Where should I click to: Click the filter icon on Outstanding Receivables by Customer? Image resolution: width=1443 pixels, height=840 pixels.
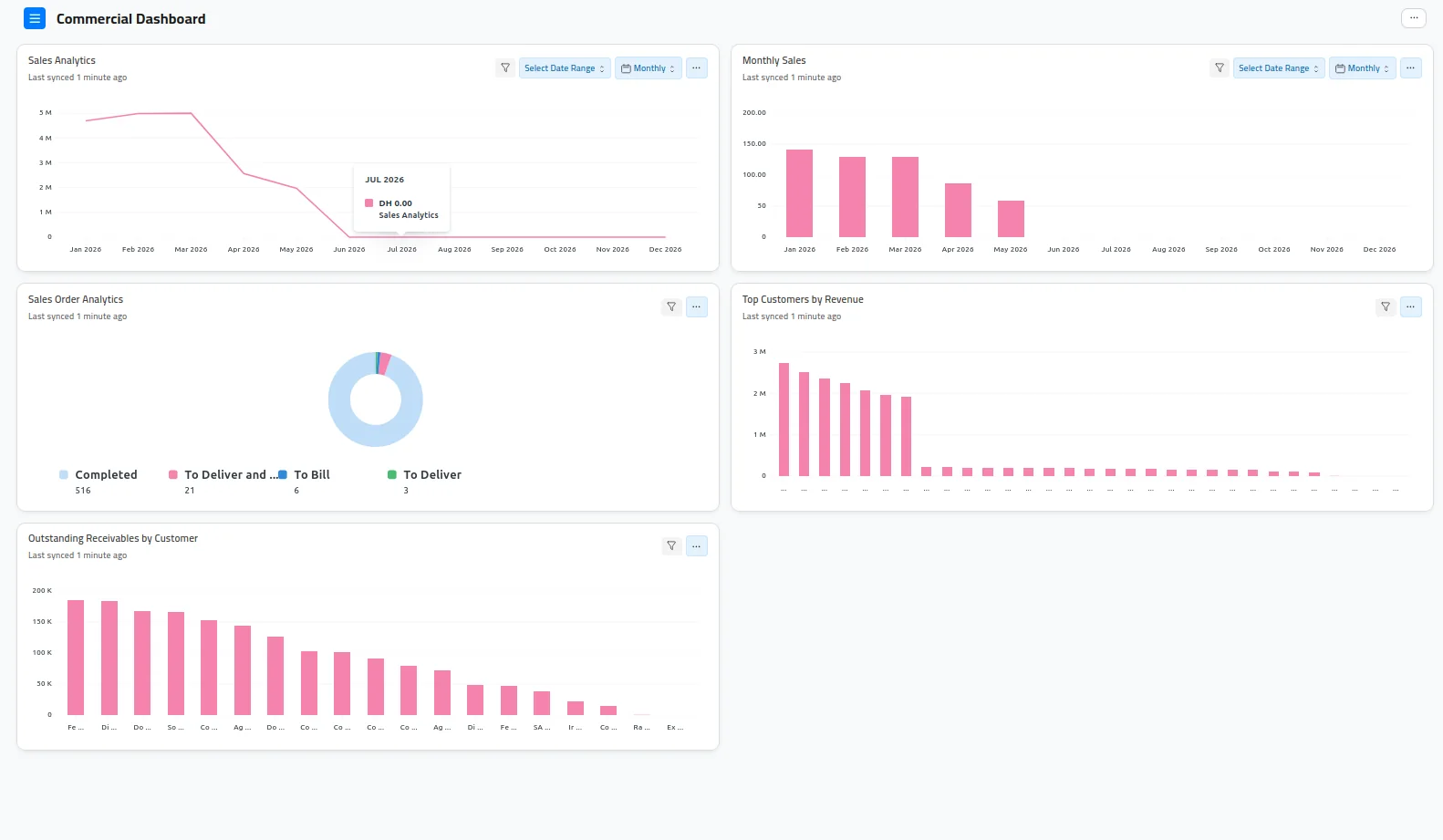coord(671,546)
